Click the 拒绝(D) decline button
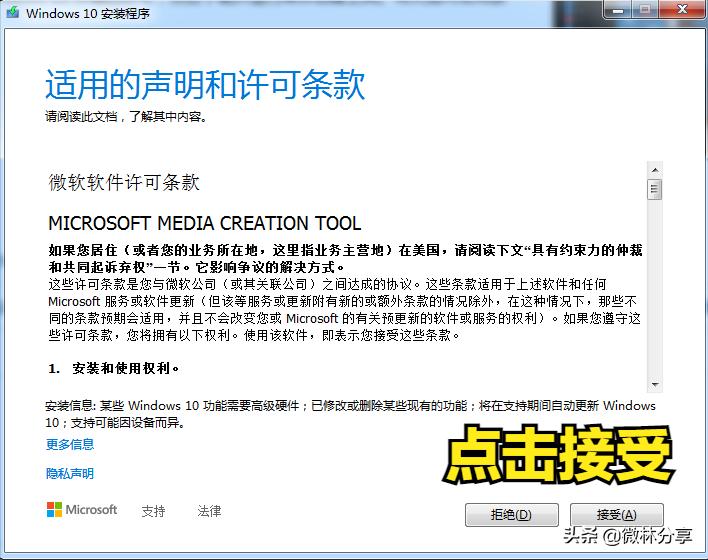This screenshot has width=708, height=560. 512,515
